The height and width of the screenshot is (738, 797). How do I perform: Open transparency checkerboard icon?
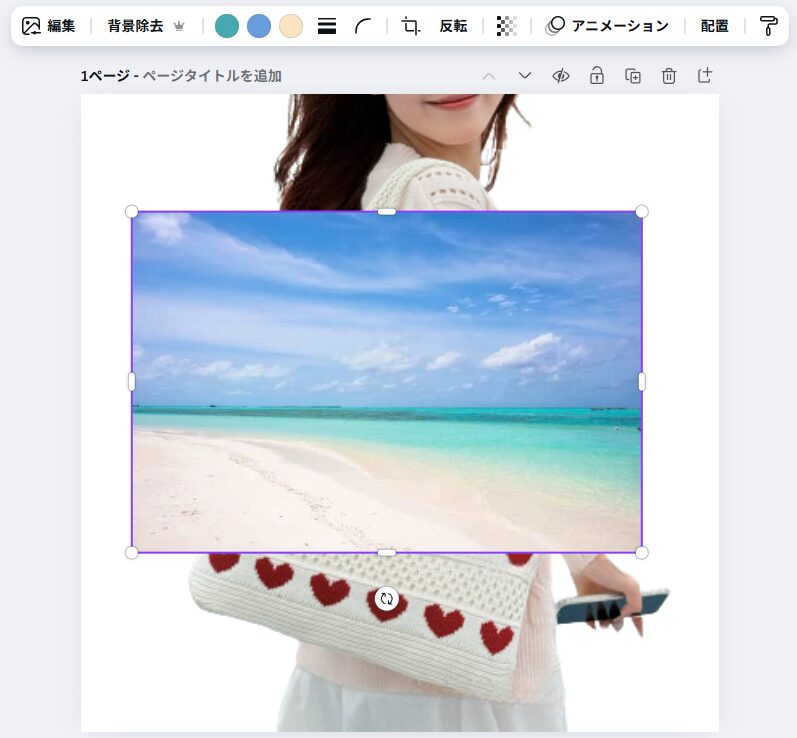coord(506,26)
